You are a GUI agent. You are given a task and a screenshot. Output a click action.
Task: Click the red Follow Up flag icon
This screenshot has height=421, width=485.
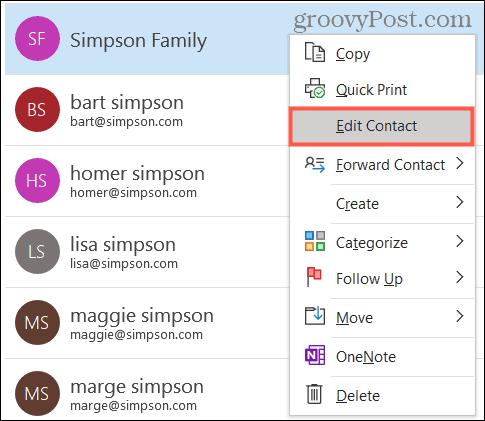click(314, 277)
